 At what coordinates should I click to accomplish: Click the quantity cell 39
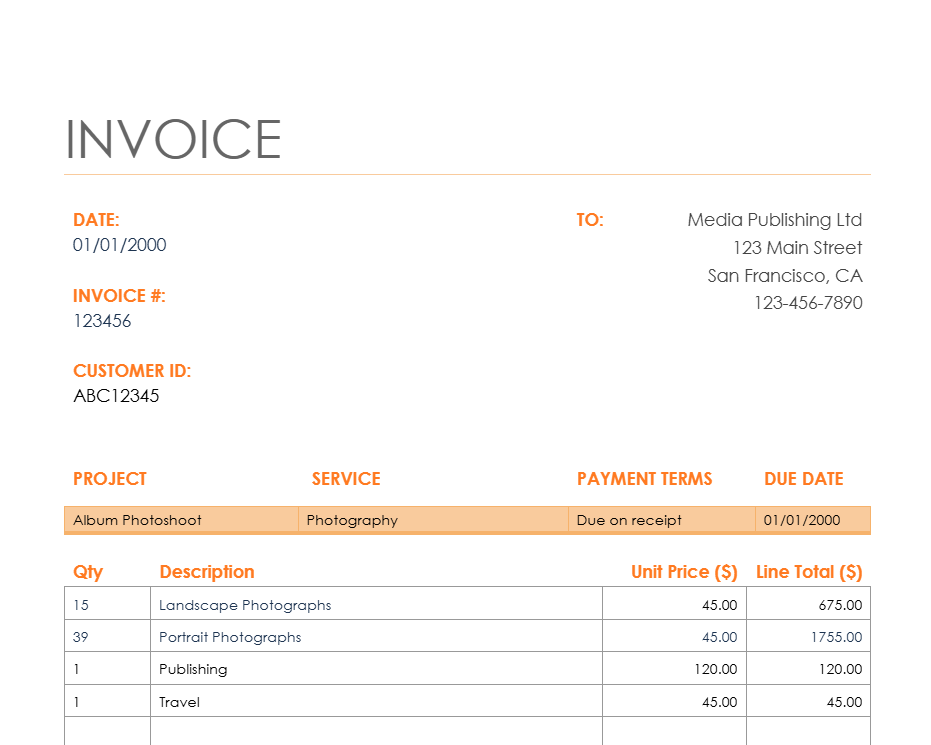click(107, 636)
